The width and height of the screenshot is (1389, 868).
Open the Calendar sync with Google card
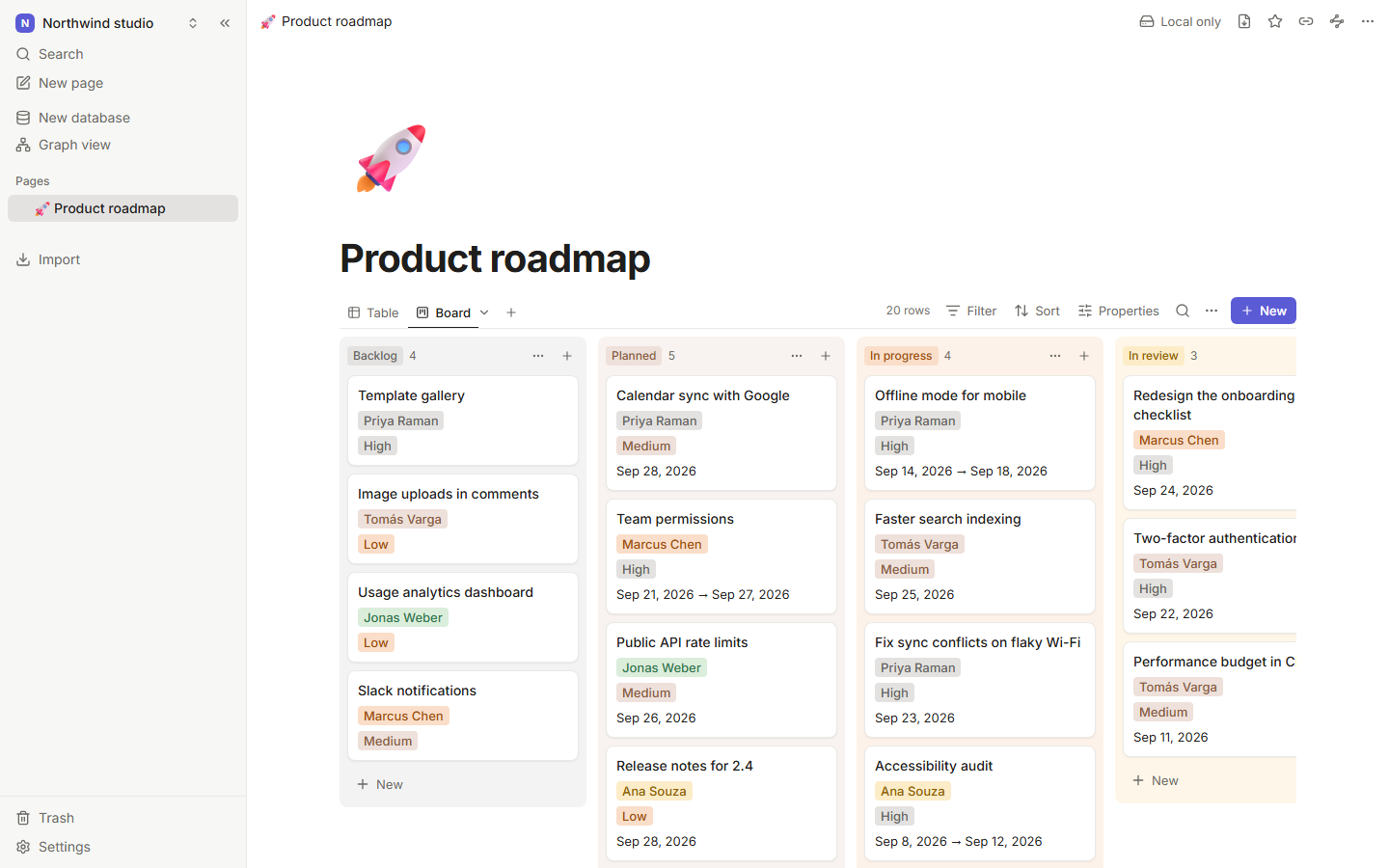(x=722, y=433)
